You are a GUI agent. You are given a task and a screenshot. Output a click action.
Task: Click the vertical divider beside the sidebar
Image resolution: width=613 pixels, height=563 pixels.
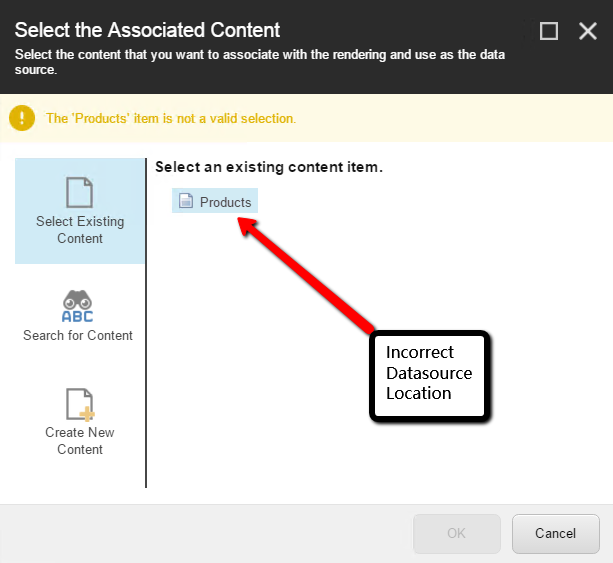(x=146, y=323)
